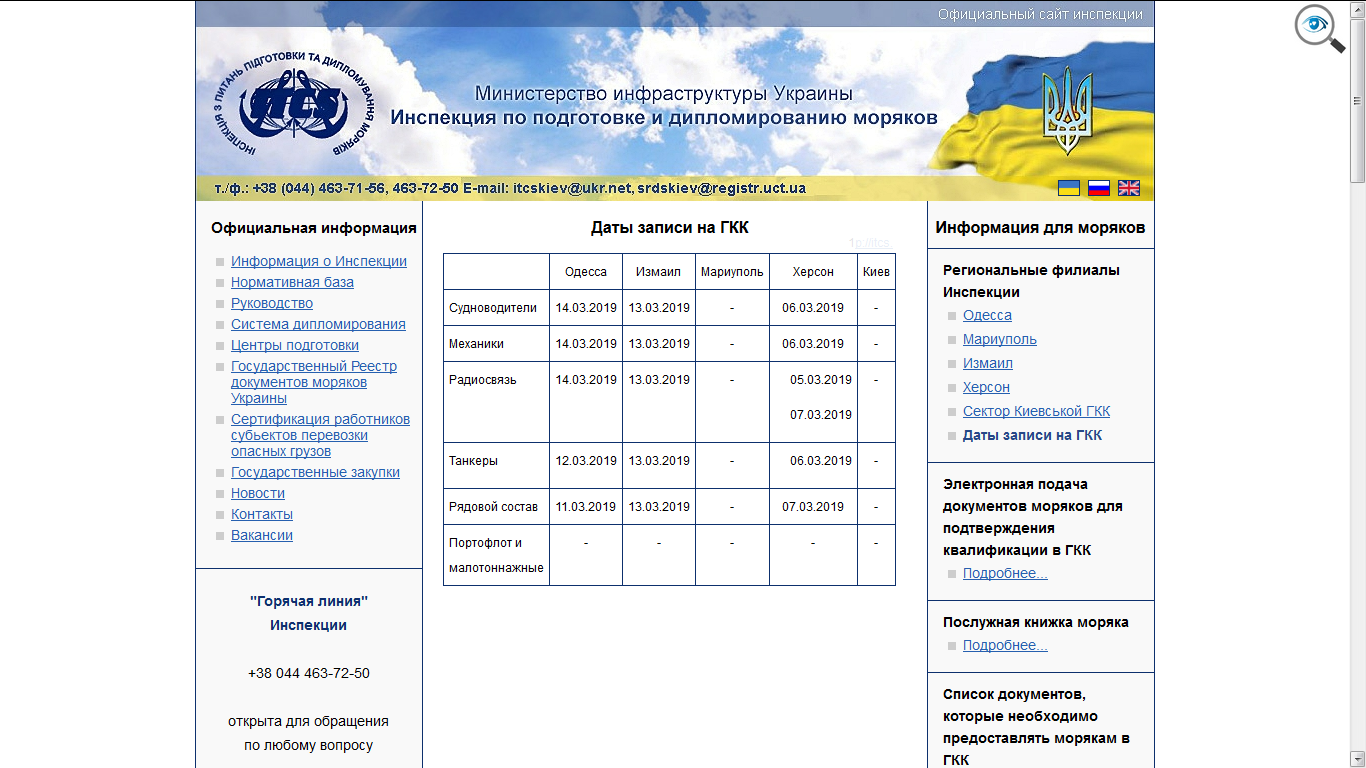This screenshot has height=768, width=1366.
Task: Select the Russian flag language option
Action: point(1098,187)
